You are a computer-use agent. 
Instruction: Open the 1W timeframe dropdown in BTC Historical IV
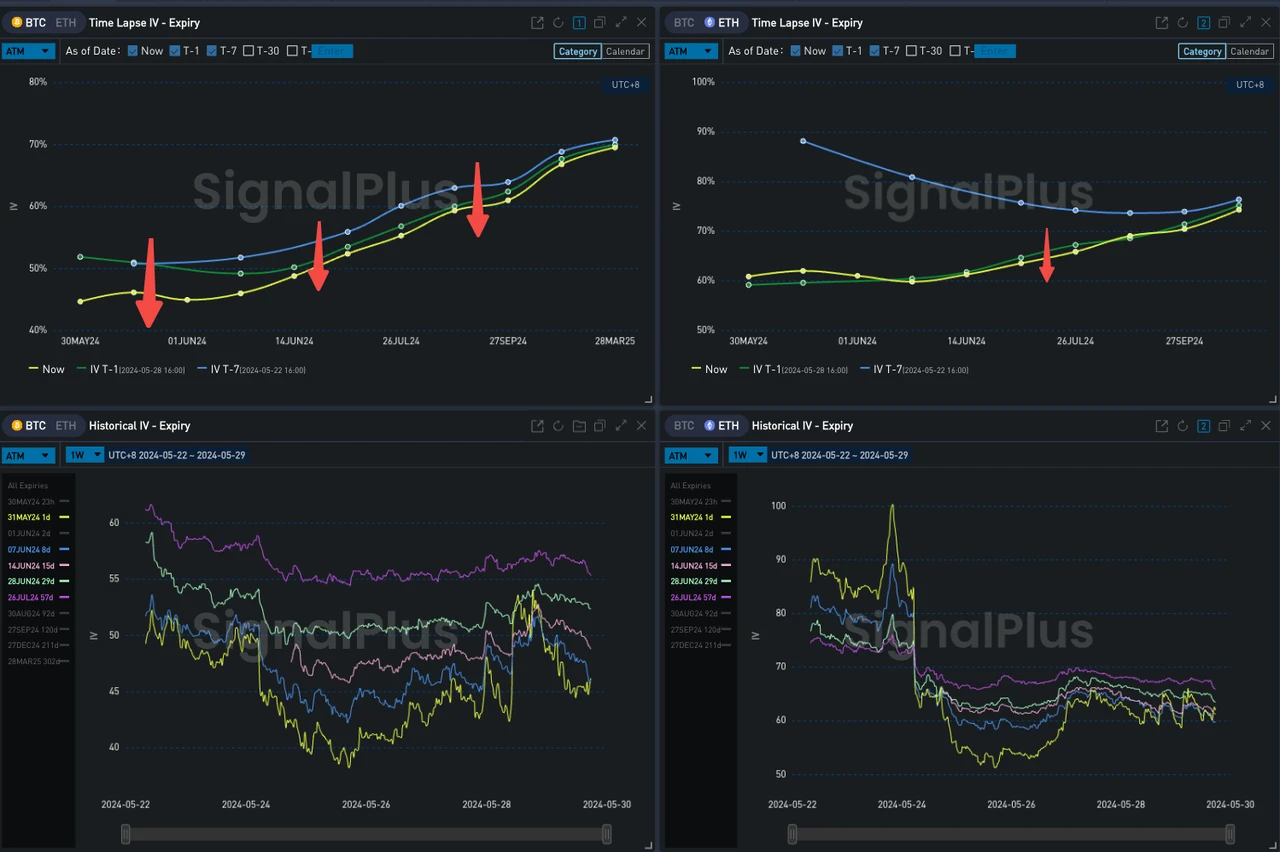85,455
